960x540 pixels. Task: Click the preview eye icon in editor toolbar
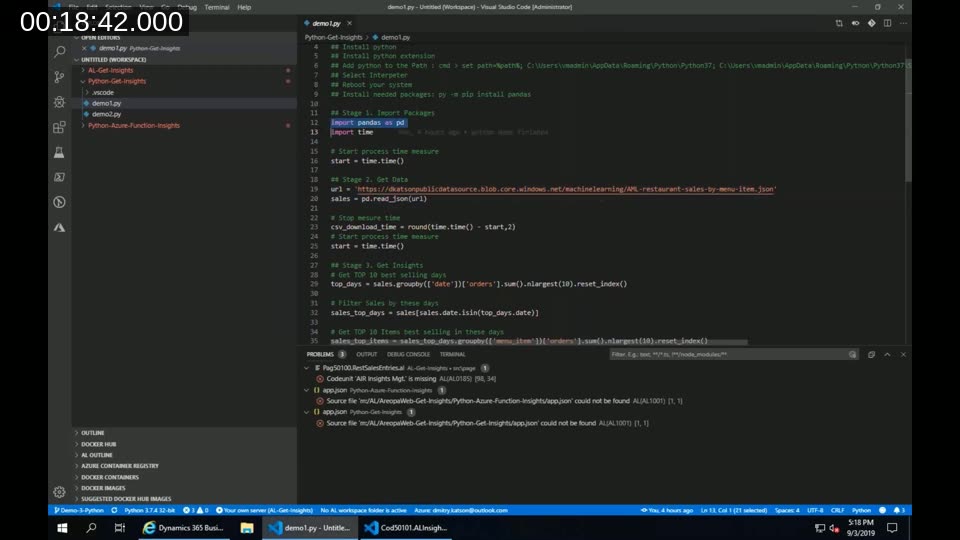[855, 23]
